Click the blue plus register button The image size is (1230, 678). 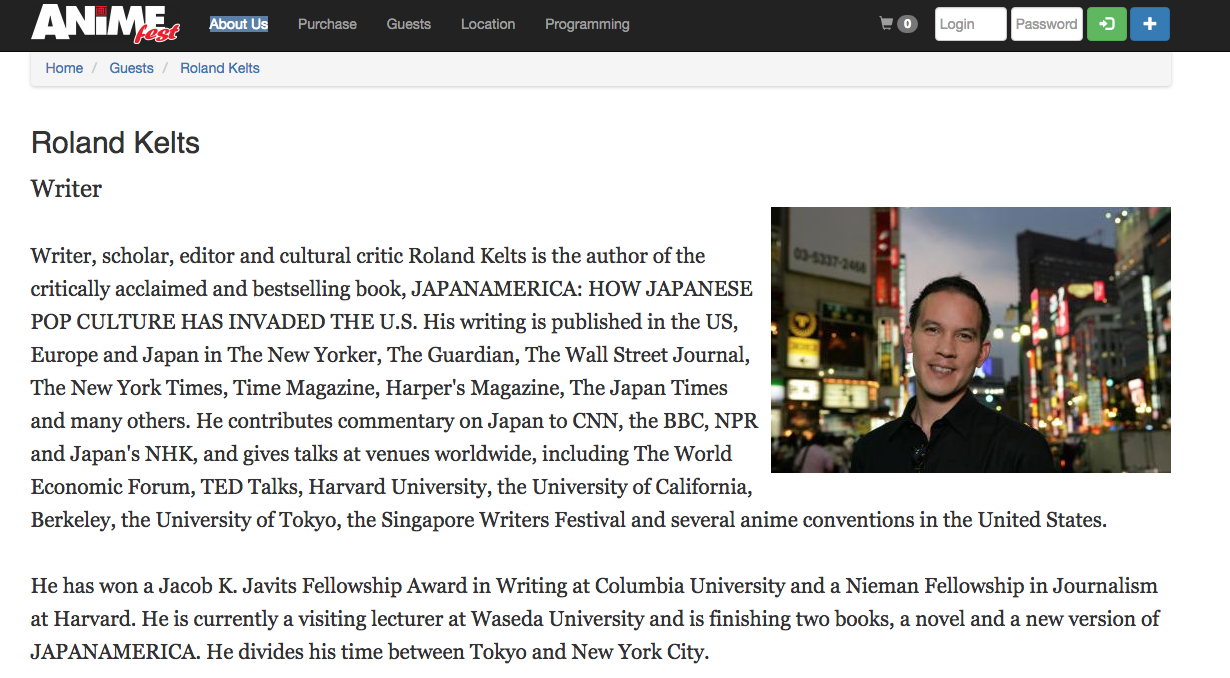(1150, 24)
